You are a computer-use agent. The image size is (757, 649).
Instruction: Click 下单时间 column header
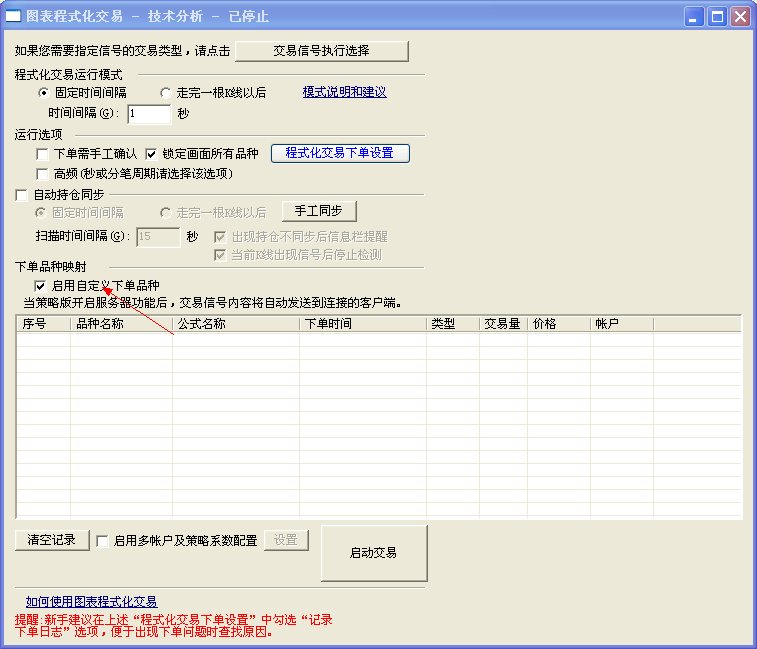click(x=363, y=324)
